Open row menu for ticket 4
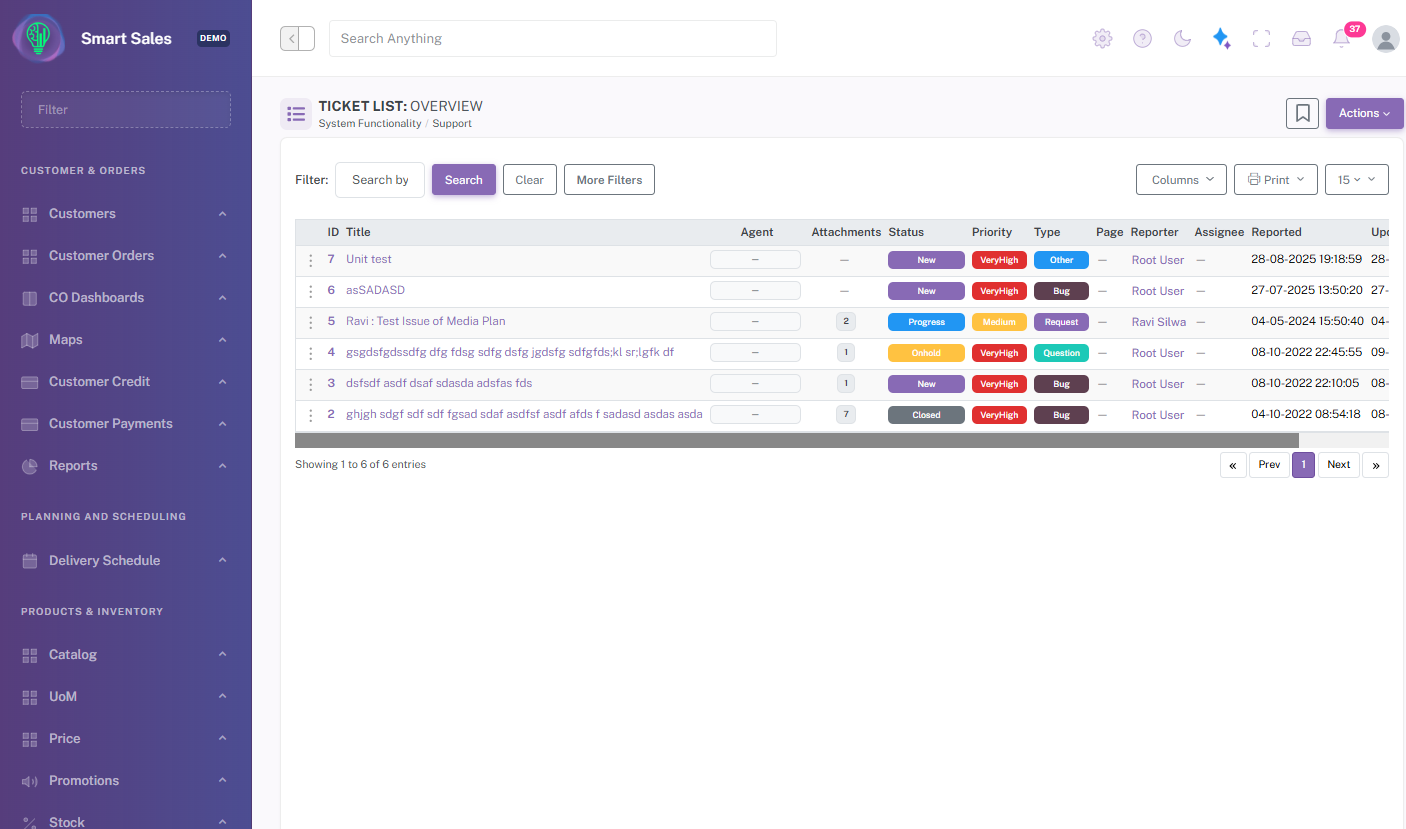1406x829 pixels. (310, 353)
